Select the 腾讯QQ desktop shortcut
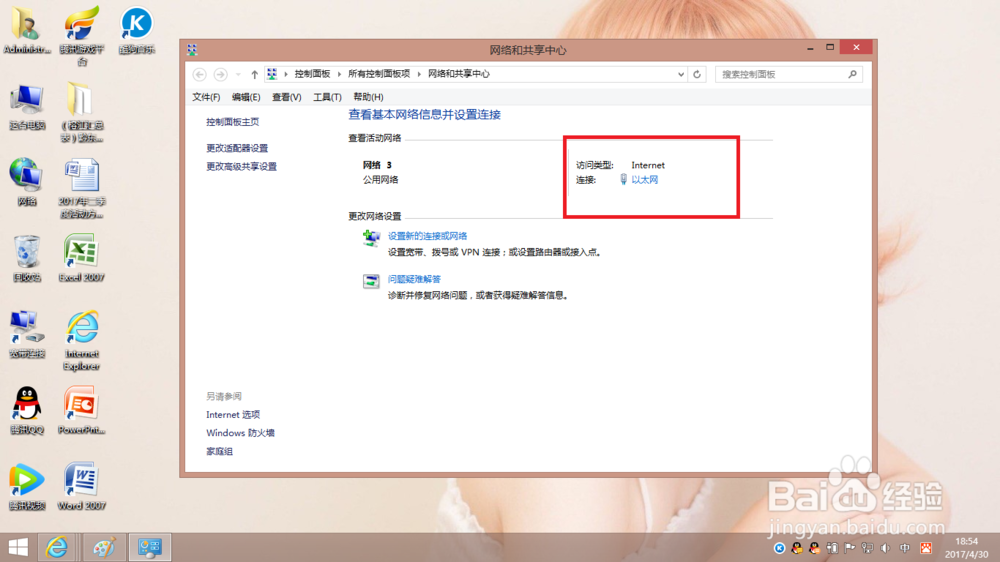The image size is (1000, 562). (27, 410)
